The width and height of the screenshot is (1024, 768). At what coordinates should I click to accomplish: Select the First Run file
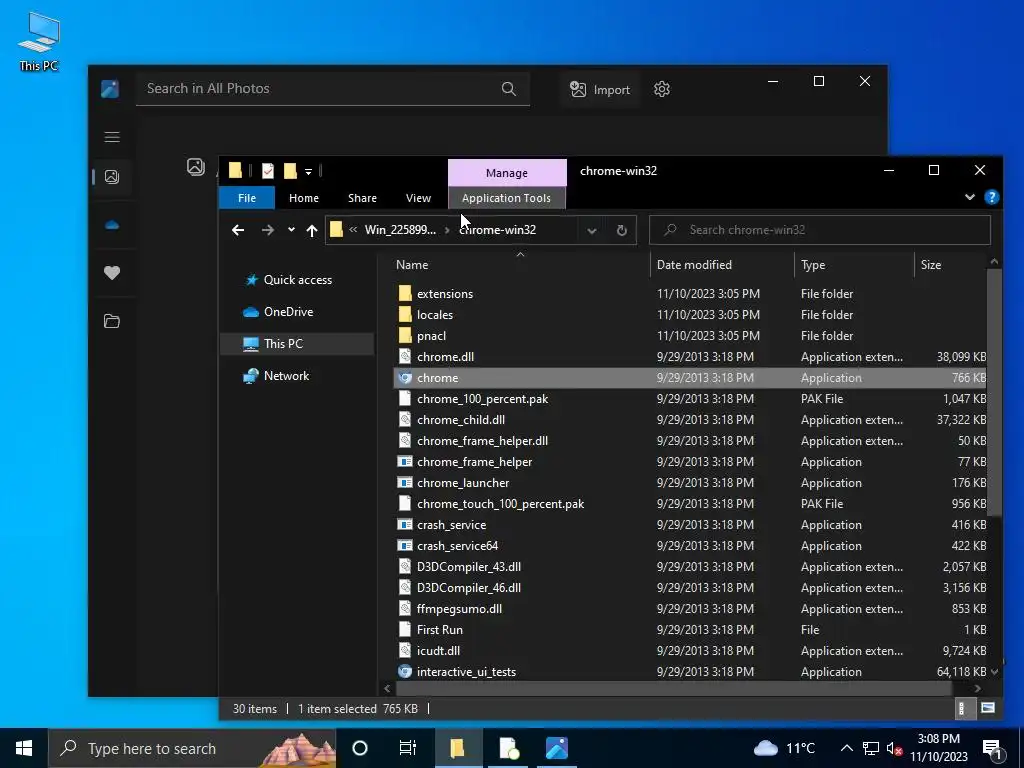click(690, 630)
